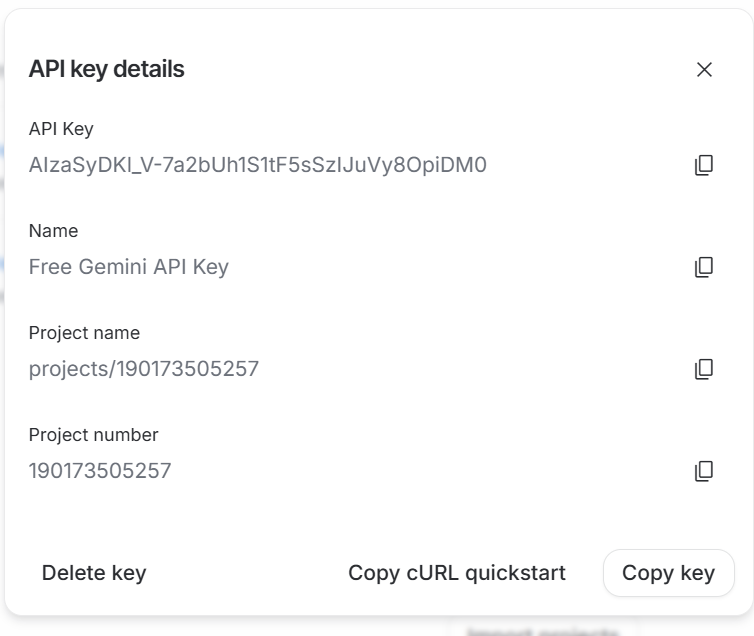Click Copy cURL quickstart

(x=456, y=573)
